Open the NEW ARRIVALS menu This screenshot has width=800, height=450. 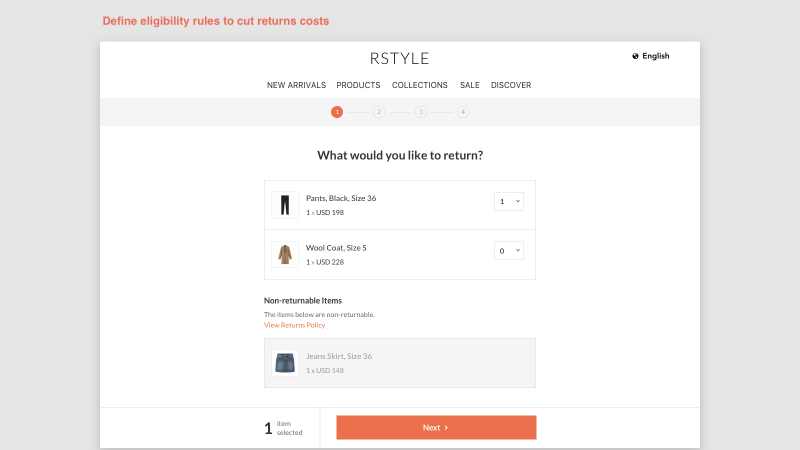(296, 85)
